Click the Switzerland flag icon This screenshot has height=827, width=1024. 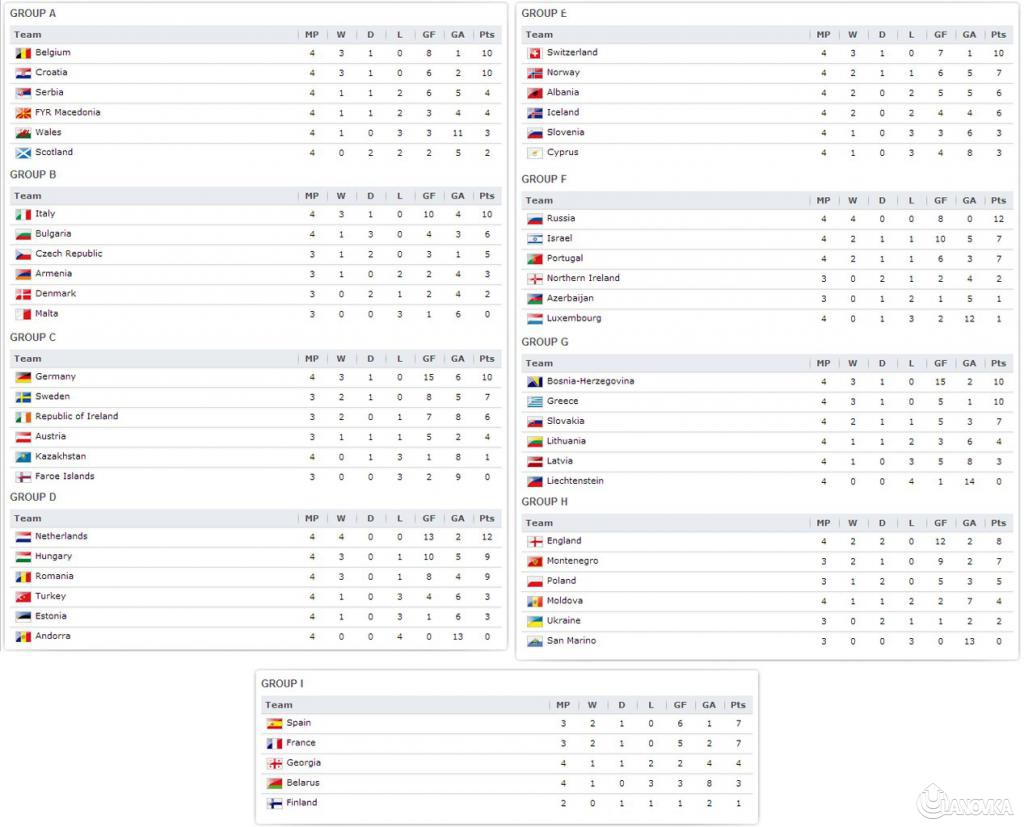coord(534,53)
